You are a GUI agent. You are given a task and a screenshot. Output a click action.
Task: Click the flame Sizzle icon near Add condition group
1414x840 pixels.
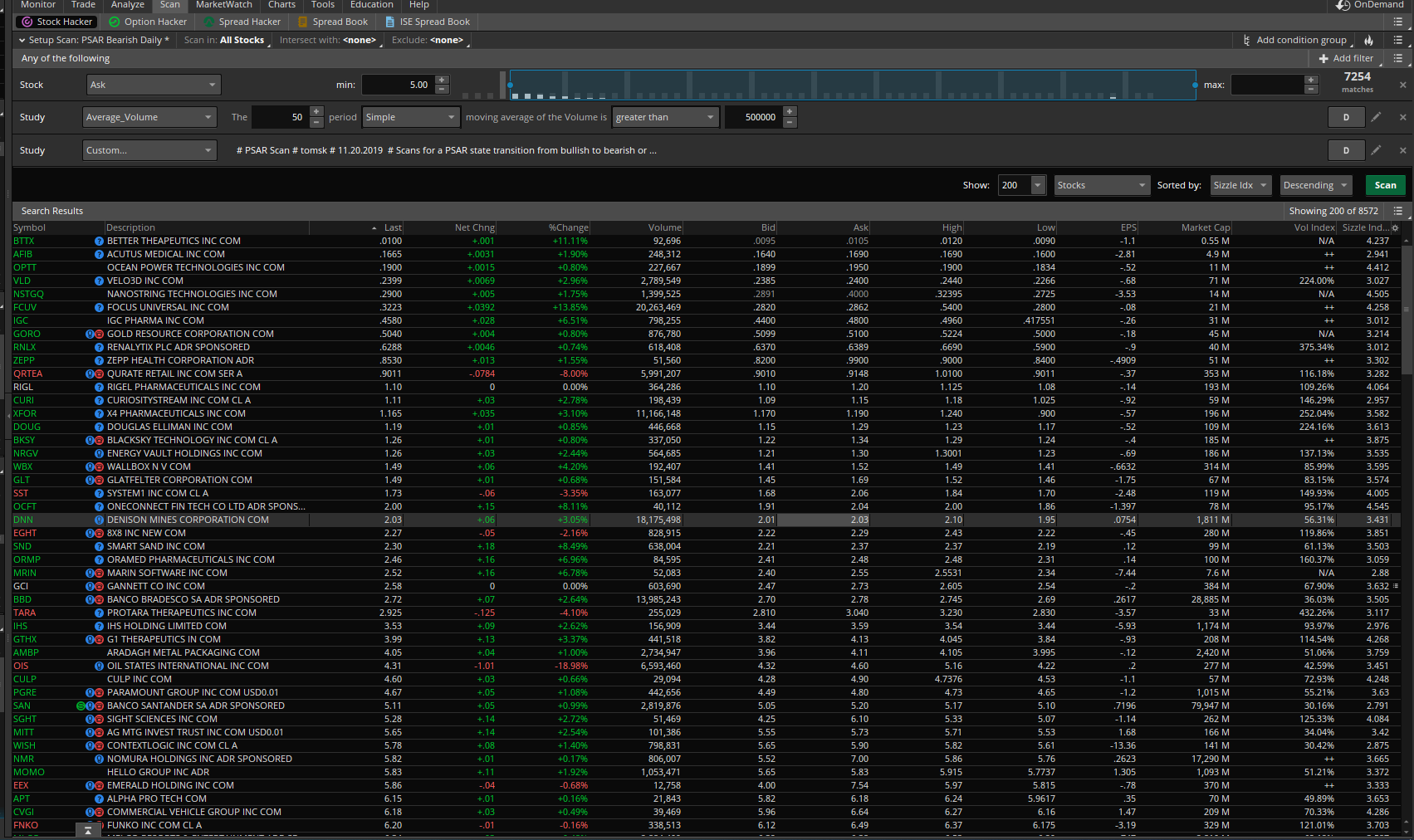click(x=1369, y=40)
